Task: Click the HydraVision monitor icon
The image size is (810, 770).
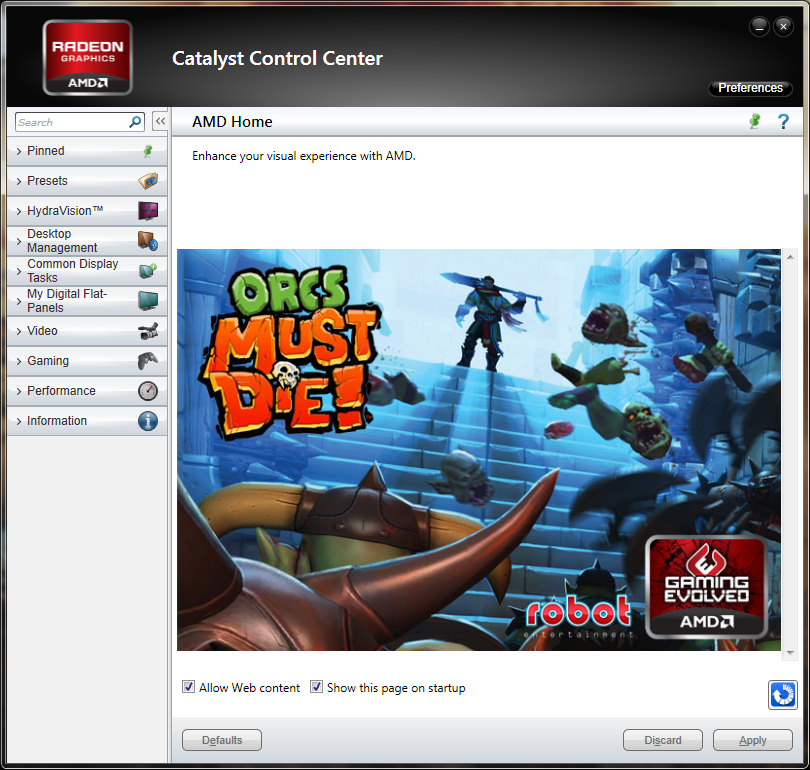Action: coord(148,211)
